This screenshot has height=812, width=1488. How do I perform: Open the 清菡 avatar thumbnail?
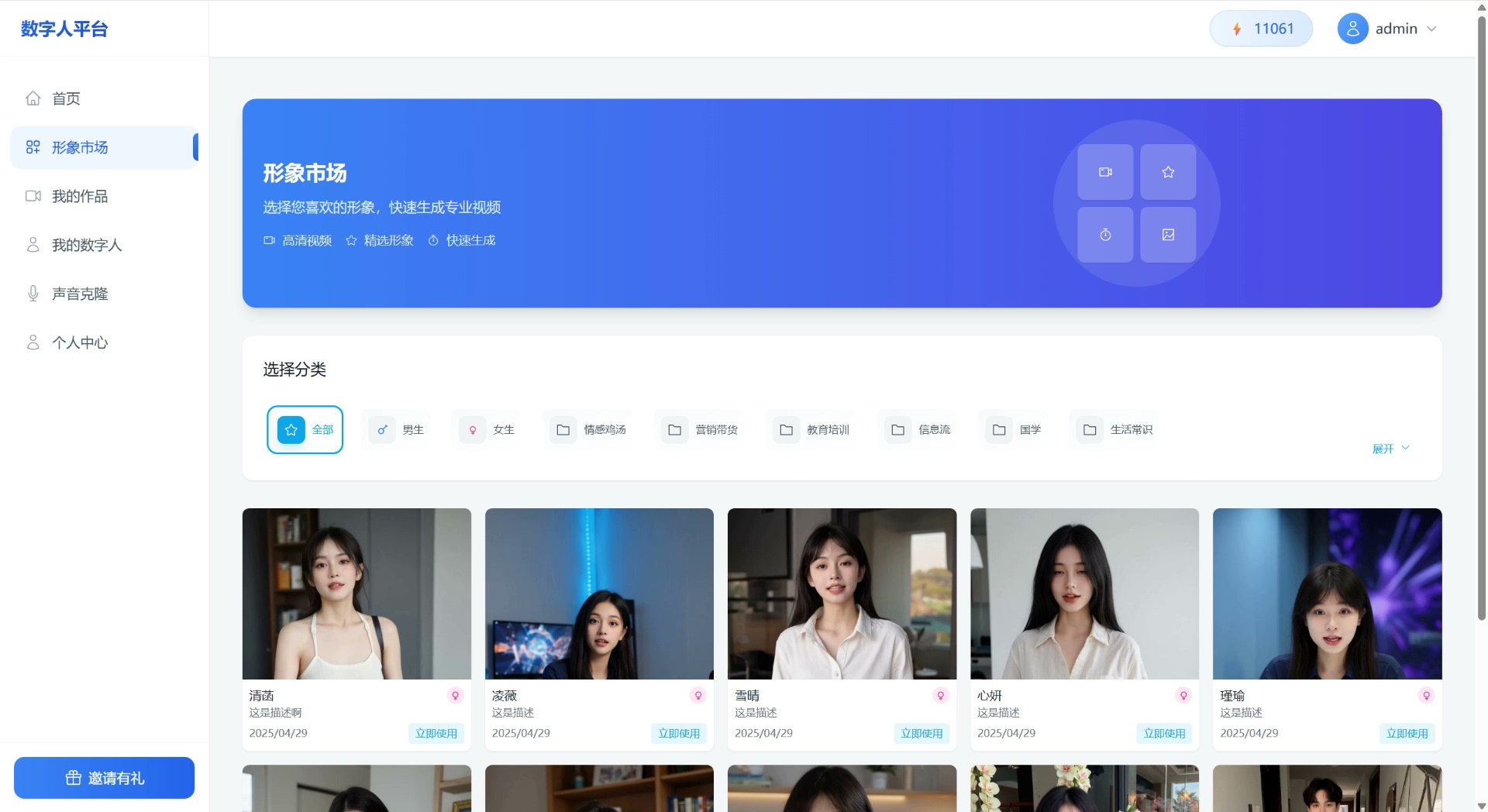click(356, 594)
